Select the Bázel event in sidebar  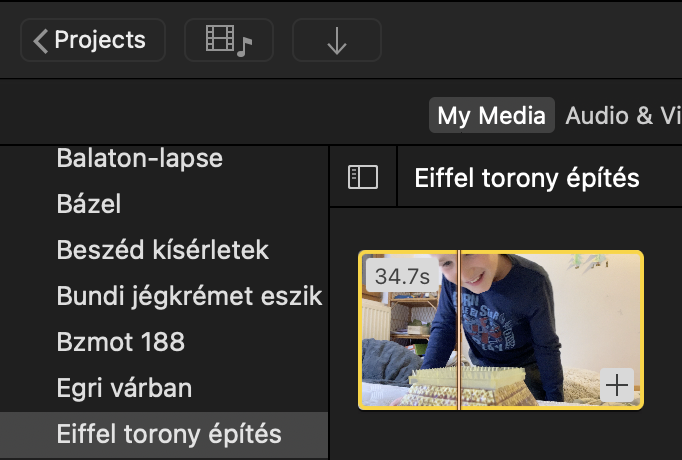point(88,204)
